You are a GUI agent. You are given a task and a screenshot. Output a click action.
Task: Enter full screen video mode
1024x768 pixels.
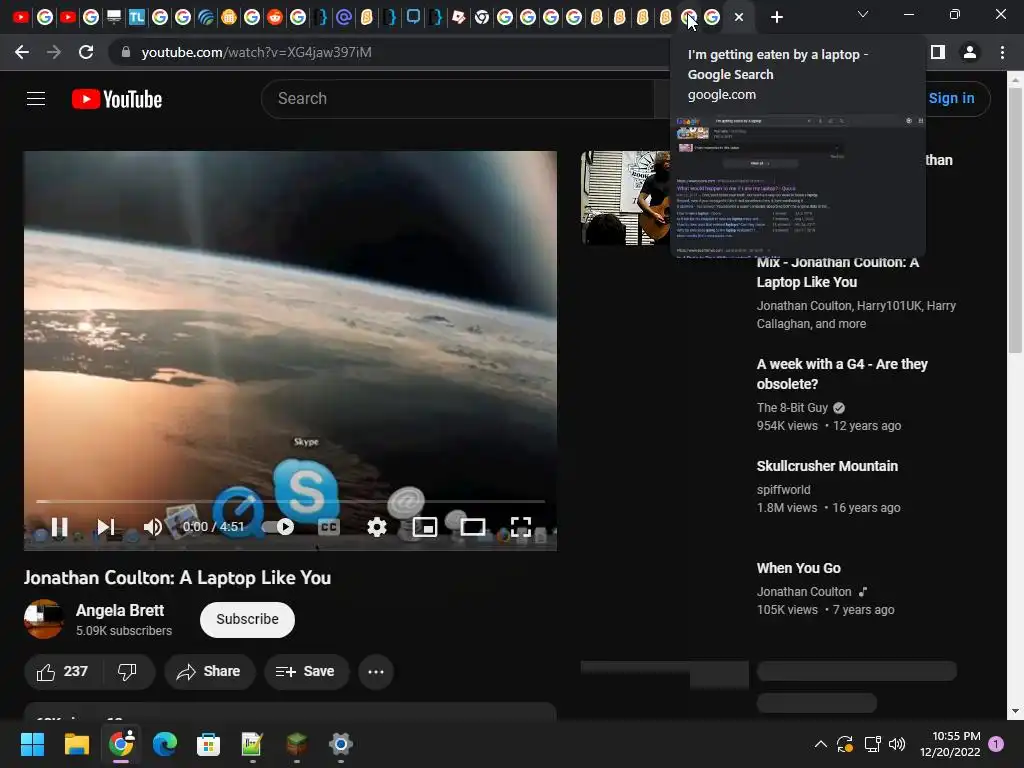(x=520, y=526)
